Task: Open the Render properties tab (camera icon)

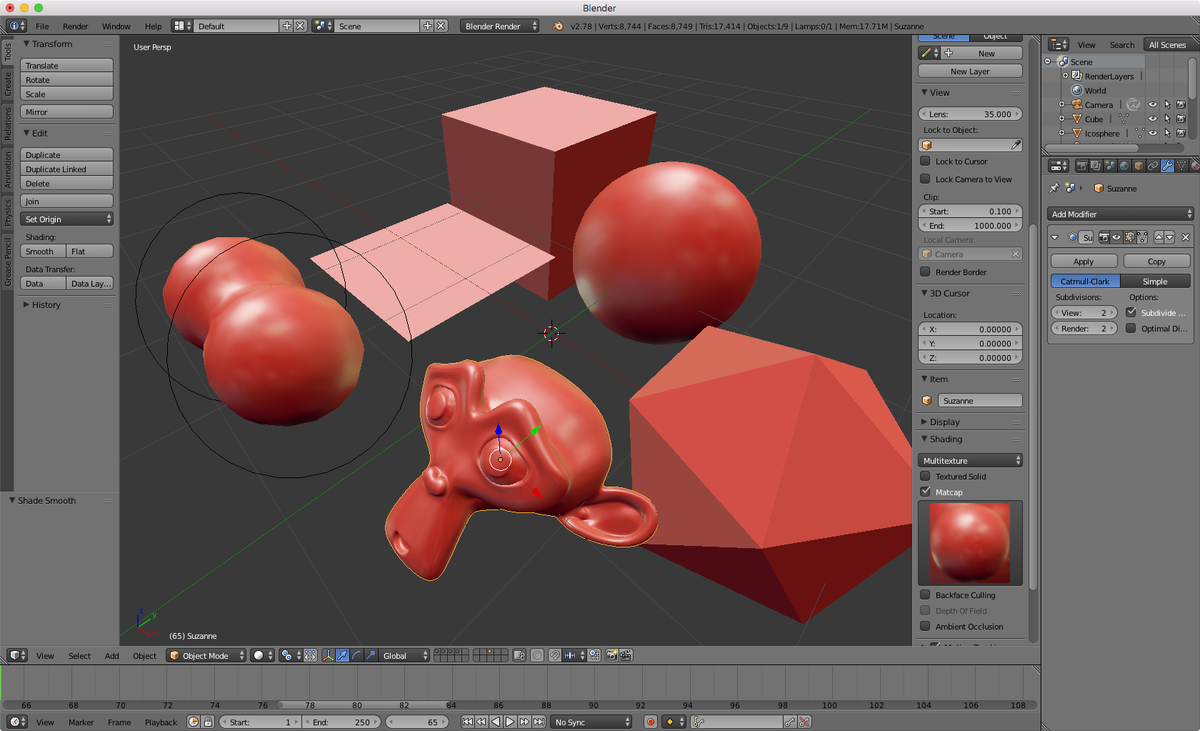Action: pyautogui.click(x=1082, y=165)
